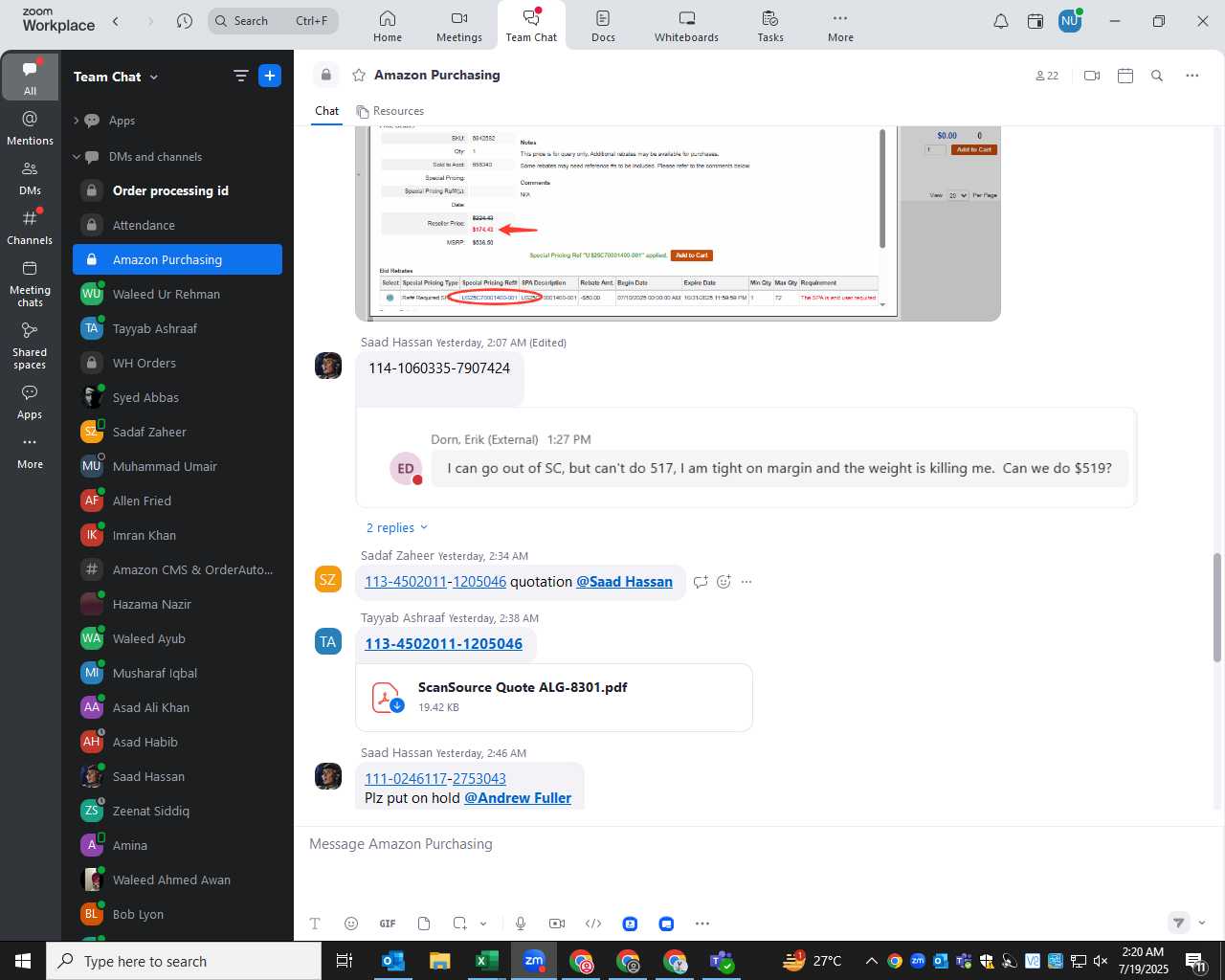Viewport: 1225px width, 980px height.
Task: Click the filter chats icon
Action: coord(240,77)
